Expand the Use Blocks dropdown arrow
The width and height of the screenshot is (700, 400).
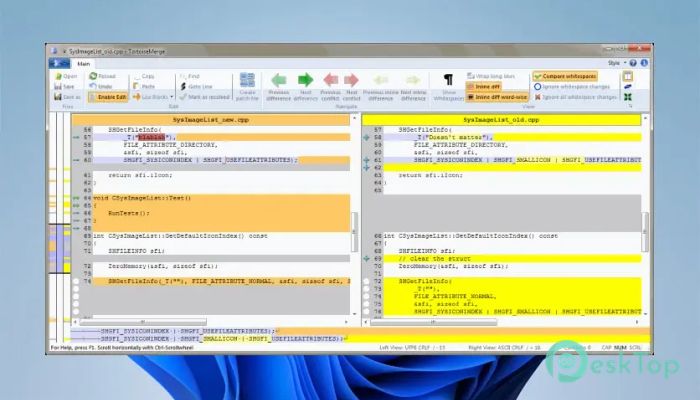click(x=171, y=97)
